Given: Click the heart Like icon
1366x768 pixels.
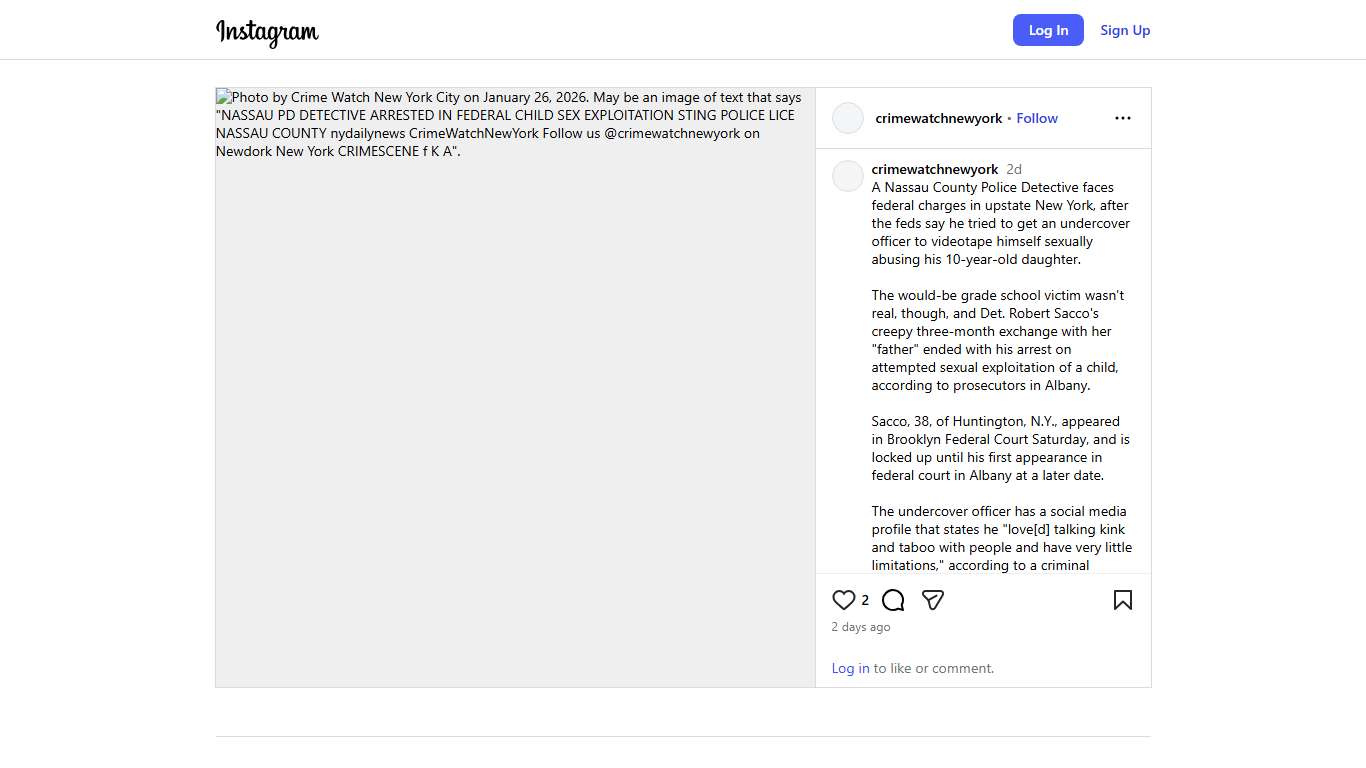Looking at the screenshot, I should tap(844, 600).
